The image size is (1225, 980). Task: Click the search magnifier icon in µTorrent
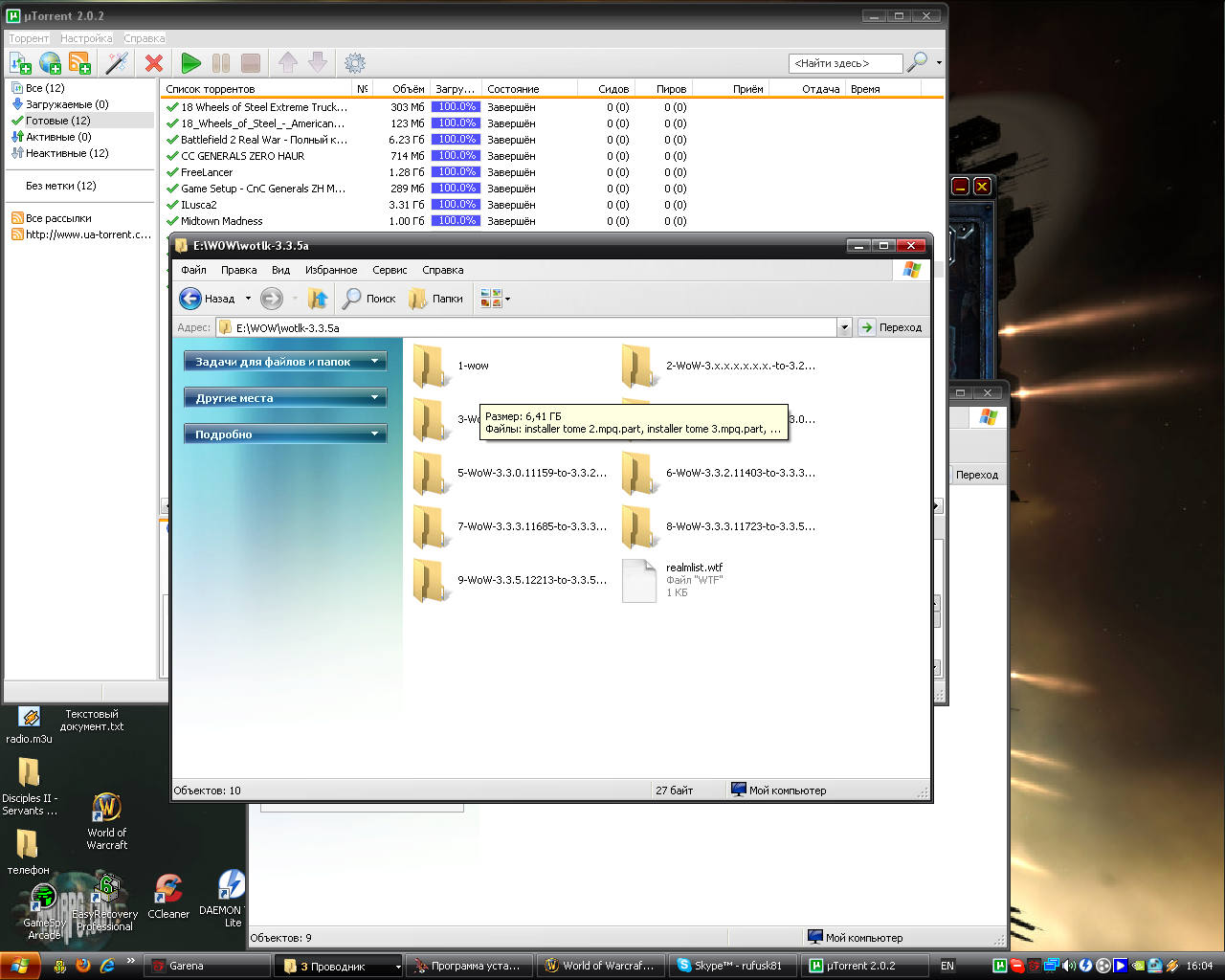[917, 62]
